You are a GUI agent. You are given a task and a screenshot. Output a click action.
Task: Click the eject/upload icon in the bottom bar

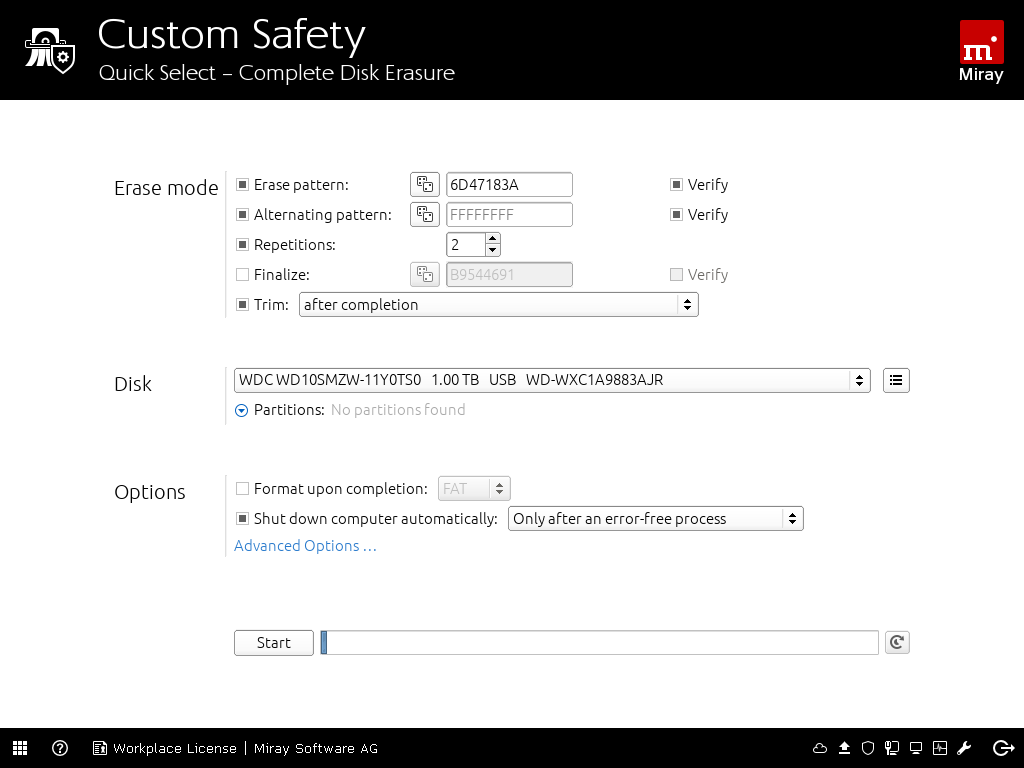[844, 748]
